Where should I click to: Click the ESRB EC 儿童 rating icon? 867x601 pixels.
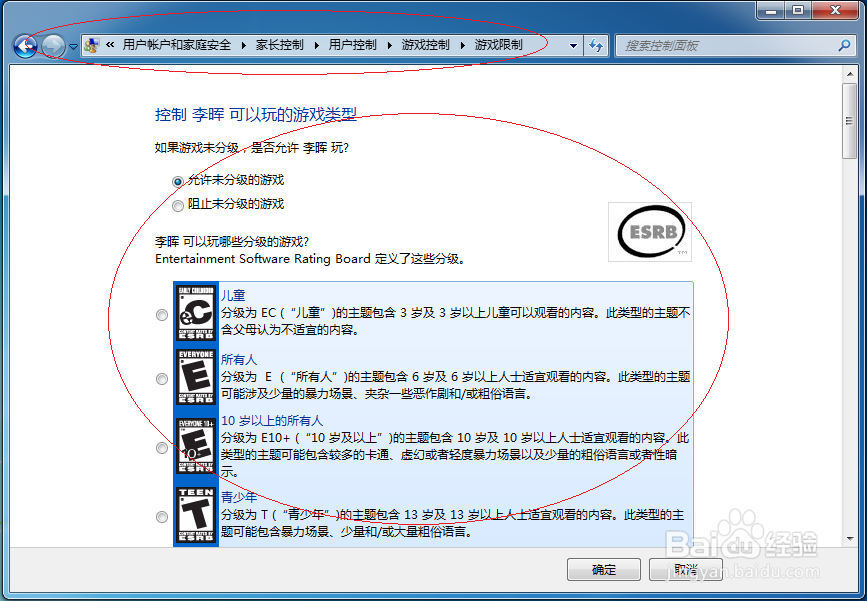[195, 313]
